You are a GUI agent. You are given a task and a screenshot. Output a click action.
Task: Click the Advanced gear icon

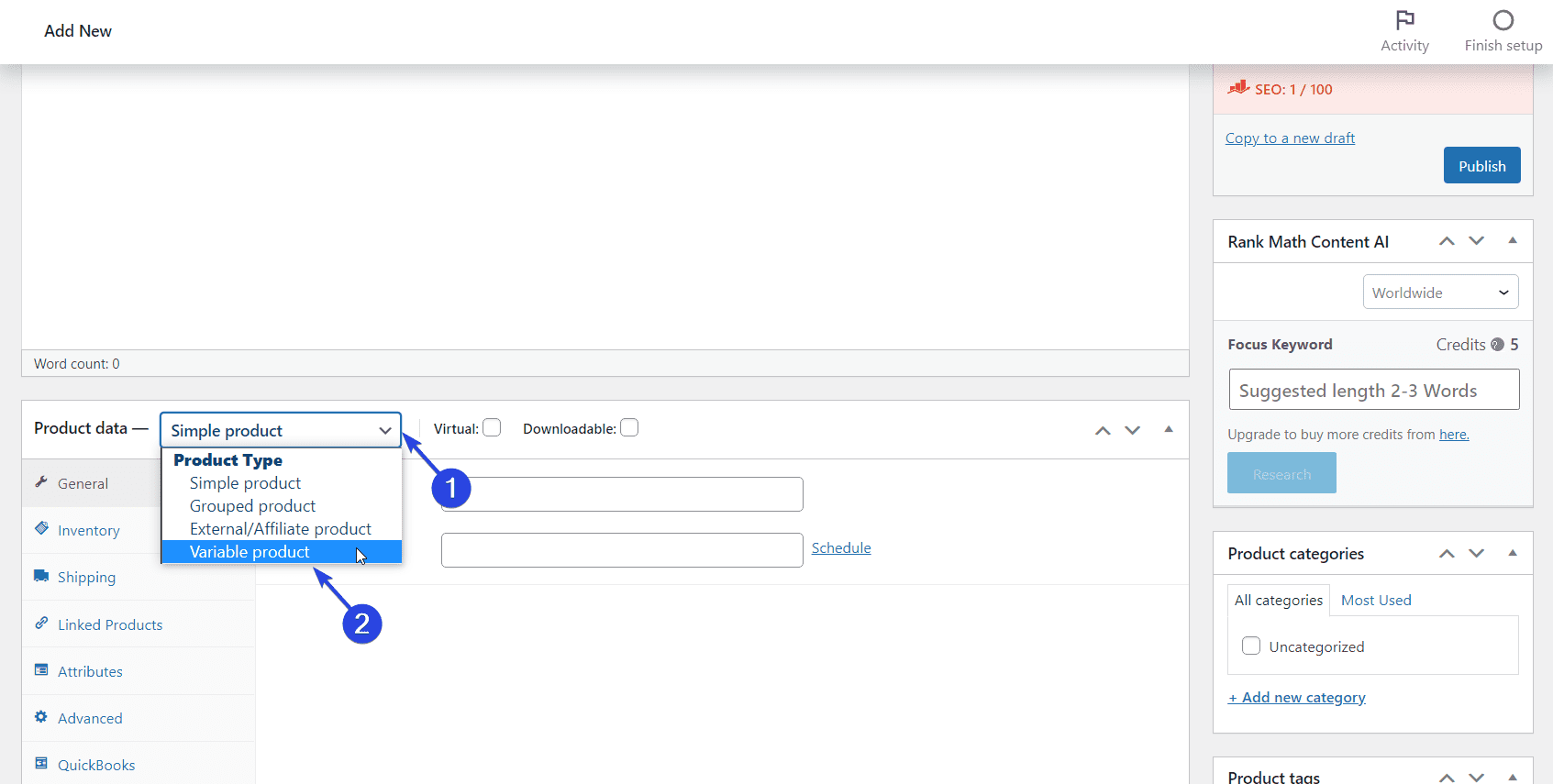[x=41, y=717]
